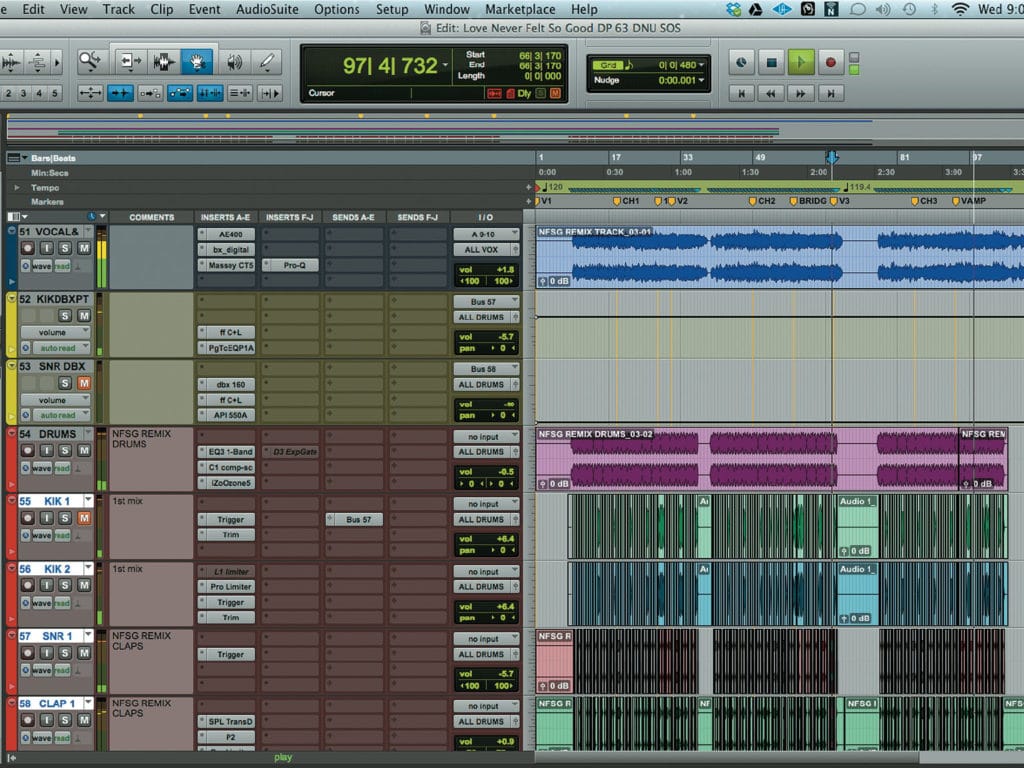1024x768 pixels.
Task: Select the Scrubber speaker tool
Action: 235,62
